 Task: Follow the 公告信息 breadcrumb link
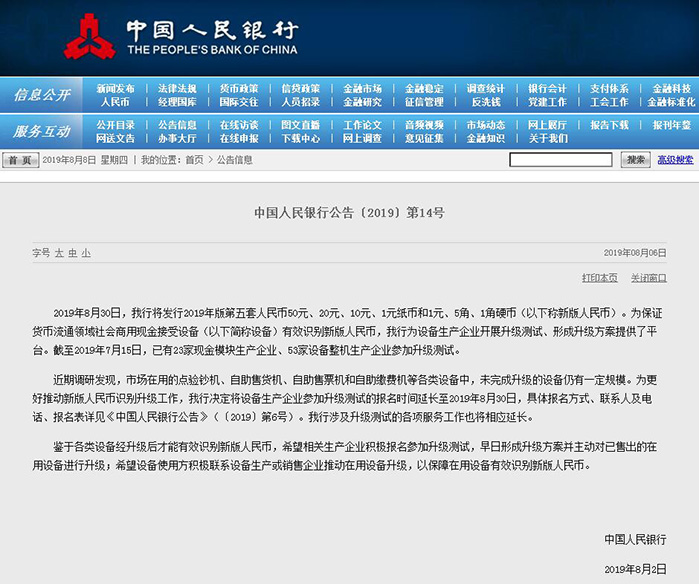(x=234, y=160)
